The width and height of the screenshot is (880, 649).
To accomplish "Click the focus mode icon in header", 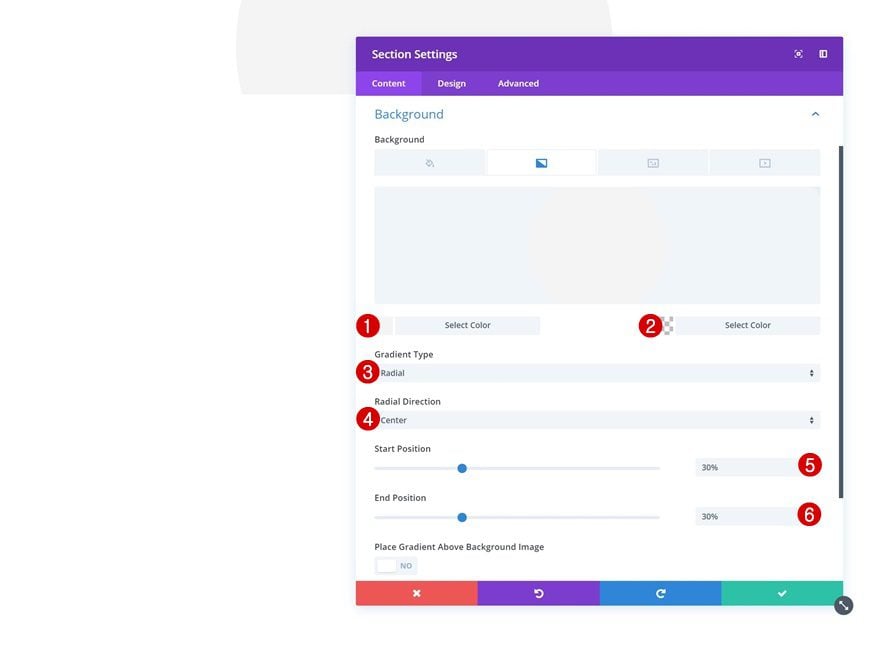I will (x=798, y=54).
